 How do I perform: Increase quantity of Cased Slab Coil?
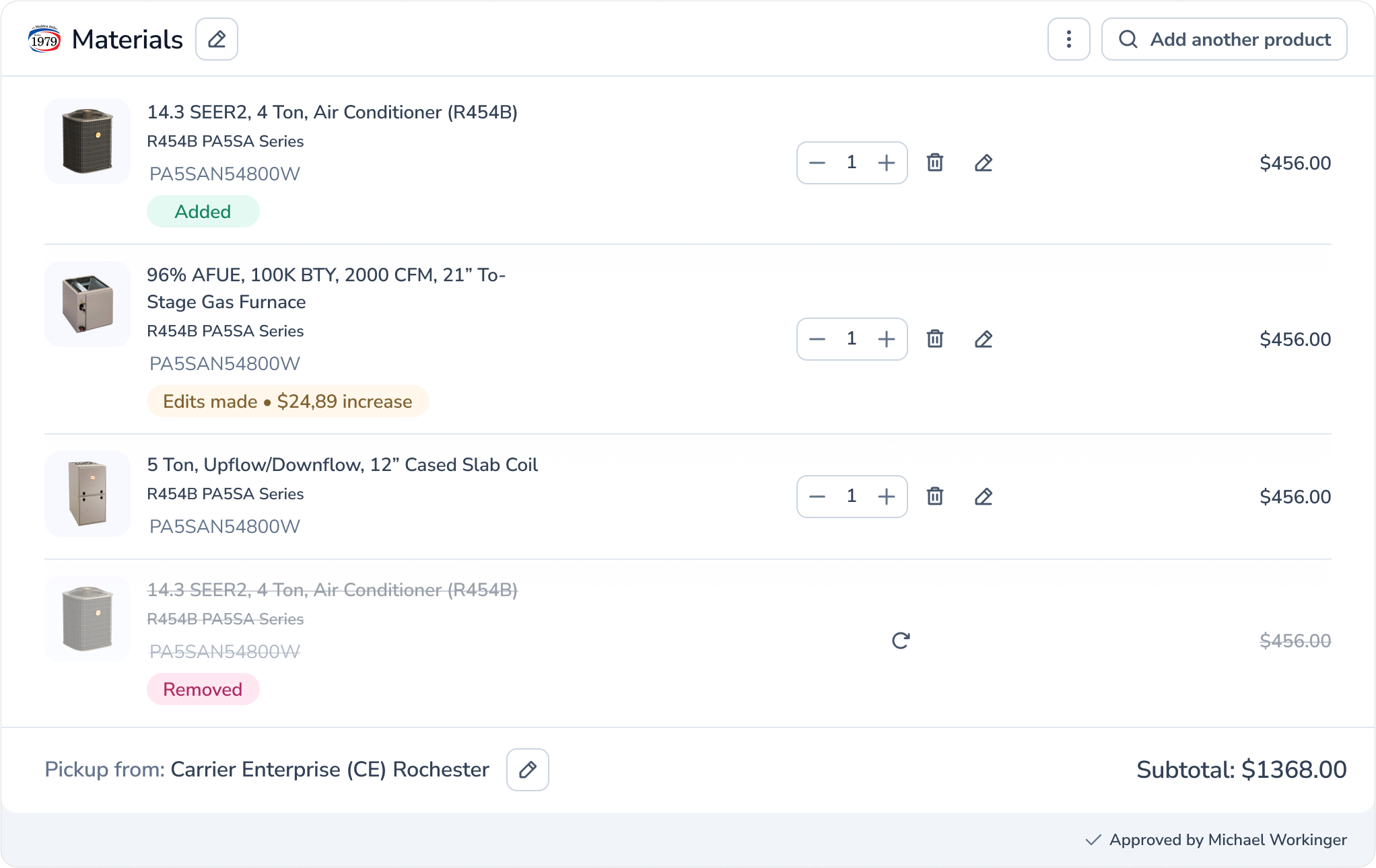click(x=887, y=497)
